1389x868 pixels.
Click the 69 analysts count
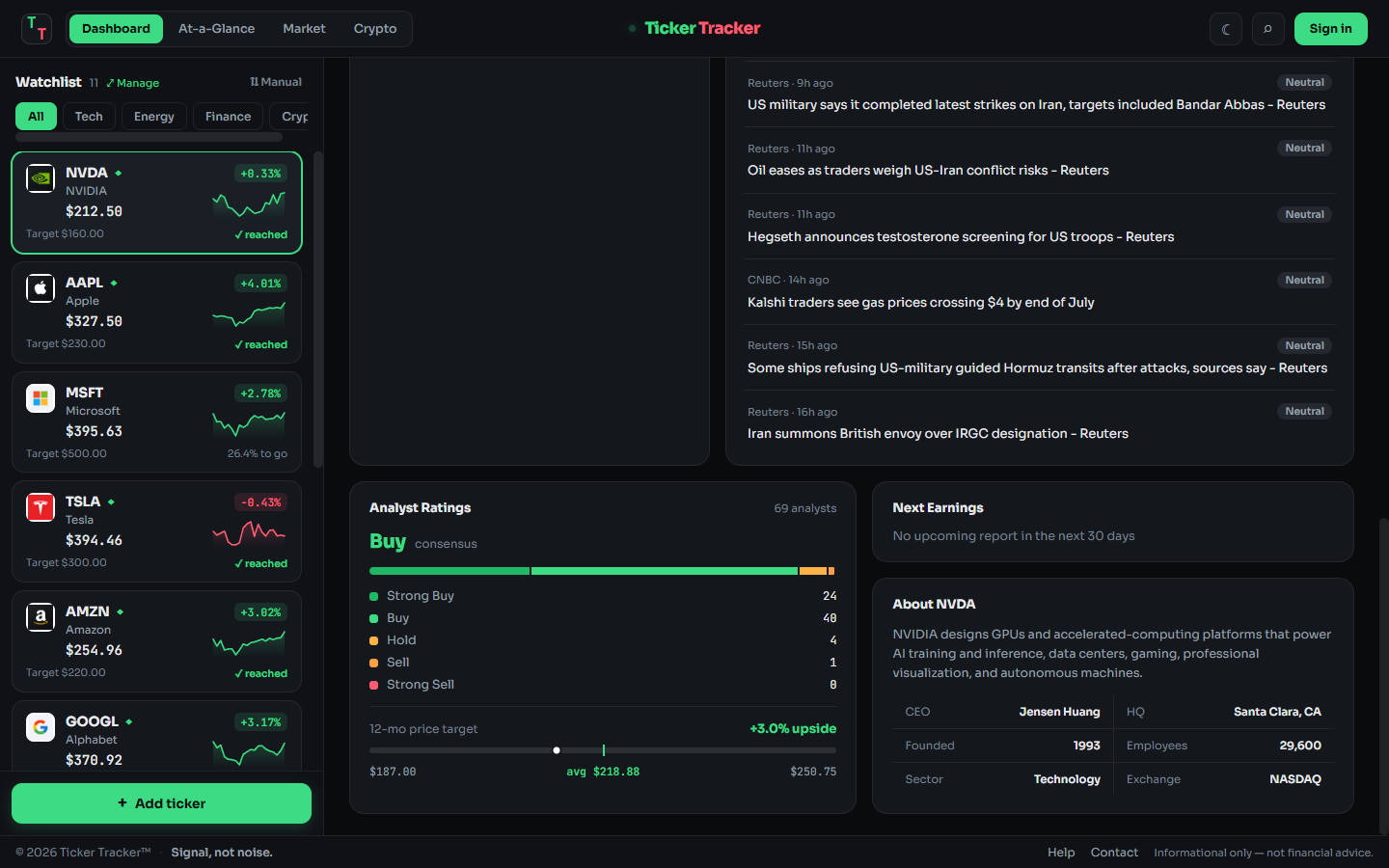pyautogui.click(x=805, y=508)
